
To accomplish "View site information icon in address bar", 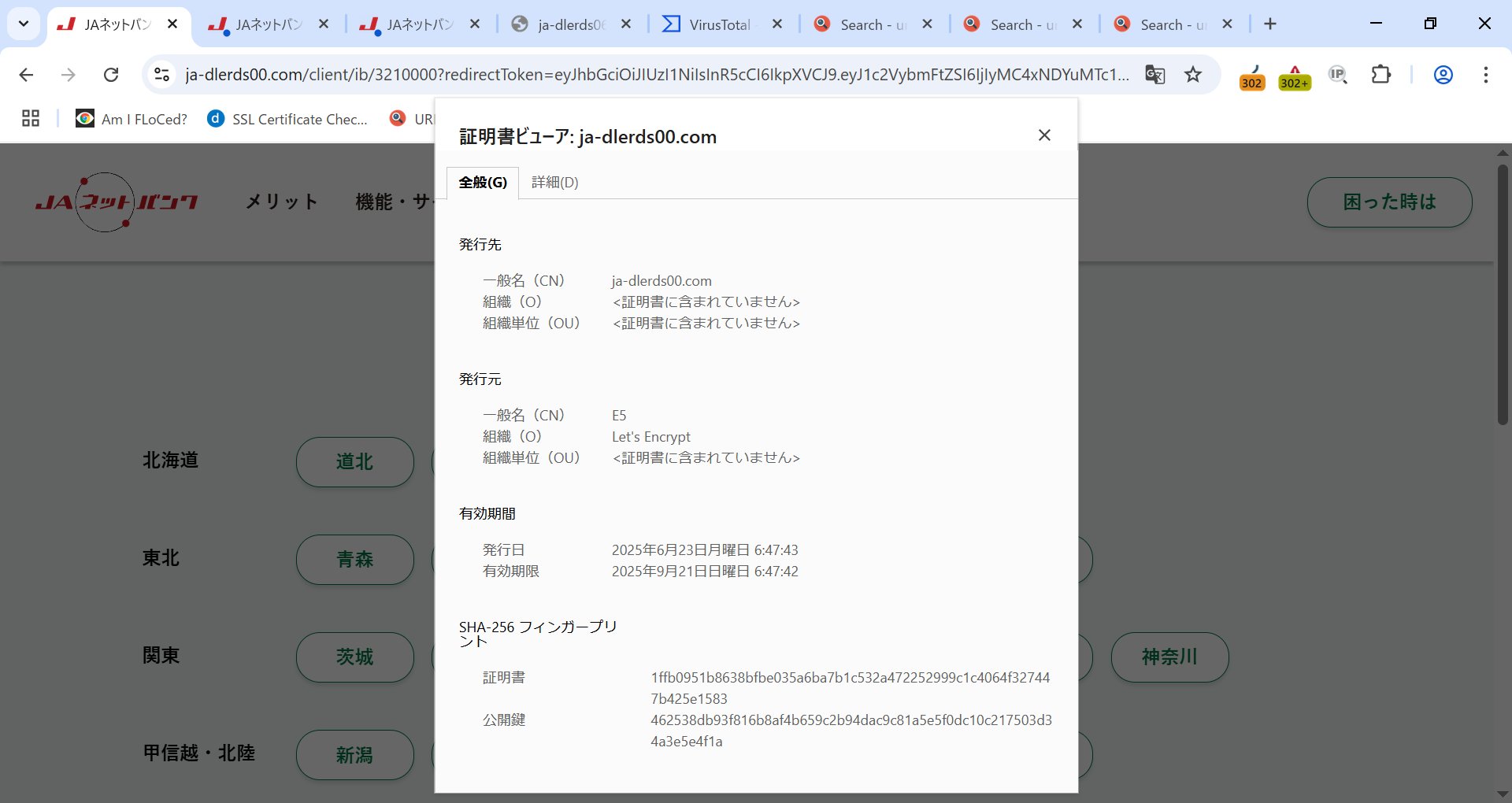I will pyautogui.click(x=161, y=75).
